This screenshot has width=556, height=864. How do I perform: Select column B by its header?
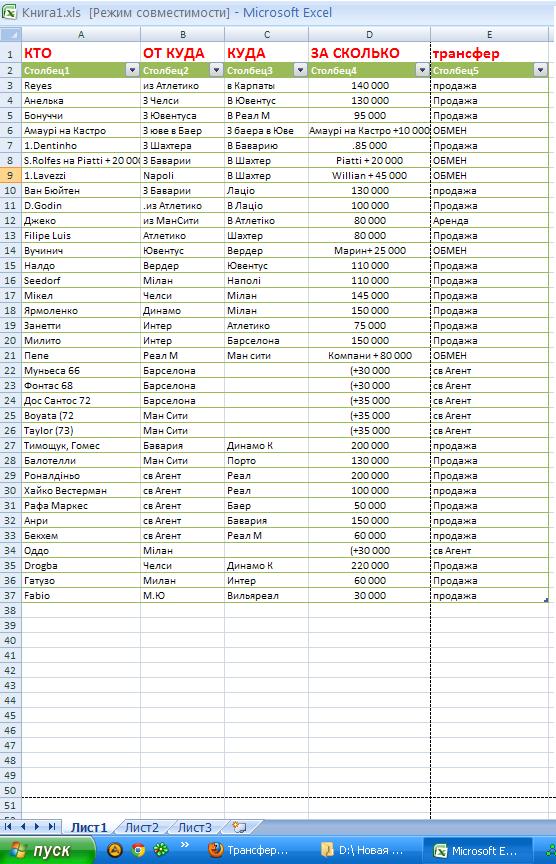click(x=182, y=35)
